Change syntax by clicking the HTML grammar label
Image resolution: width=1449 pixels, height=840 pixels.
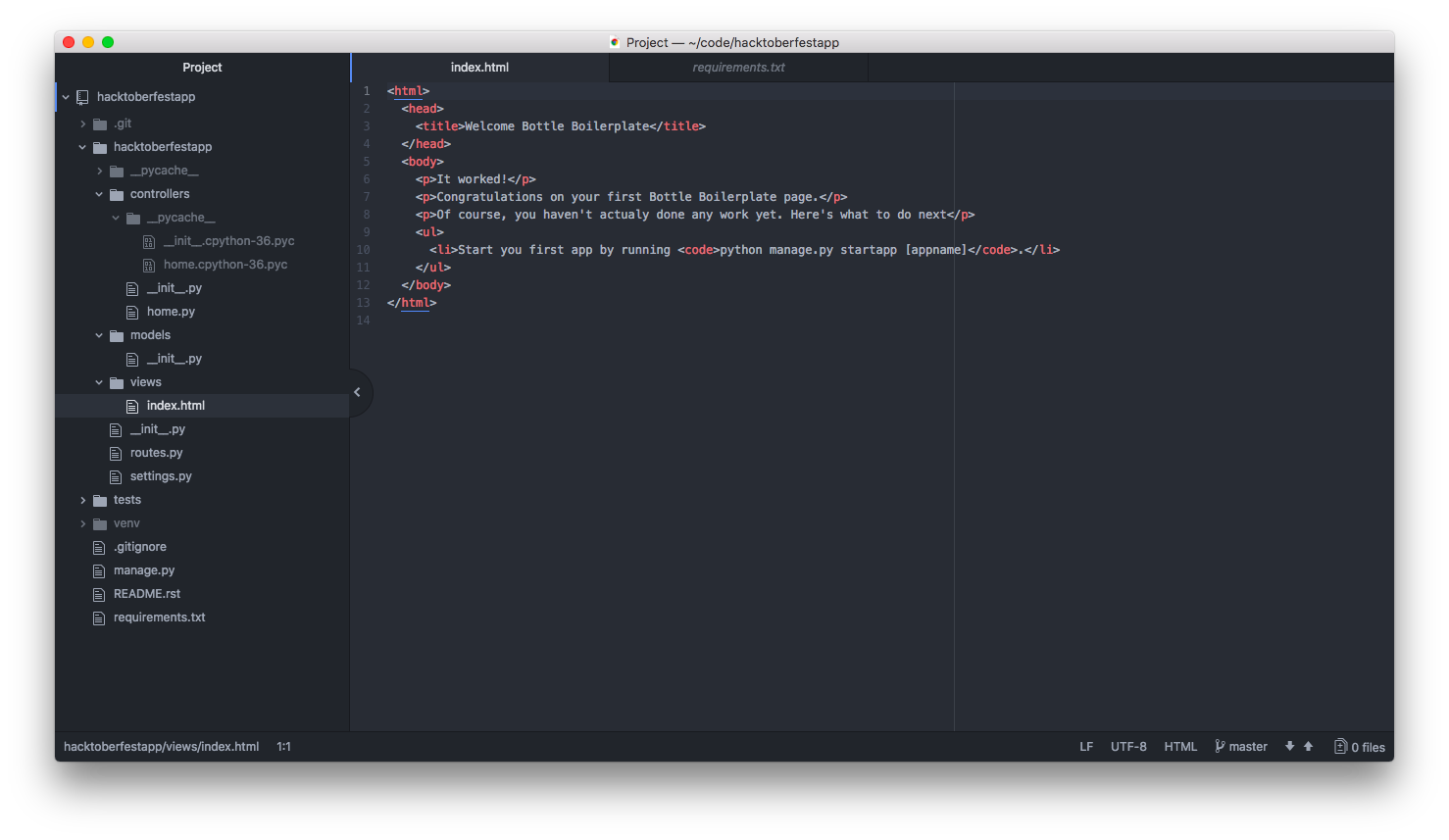click(x=1180, y=746)
